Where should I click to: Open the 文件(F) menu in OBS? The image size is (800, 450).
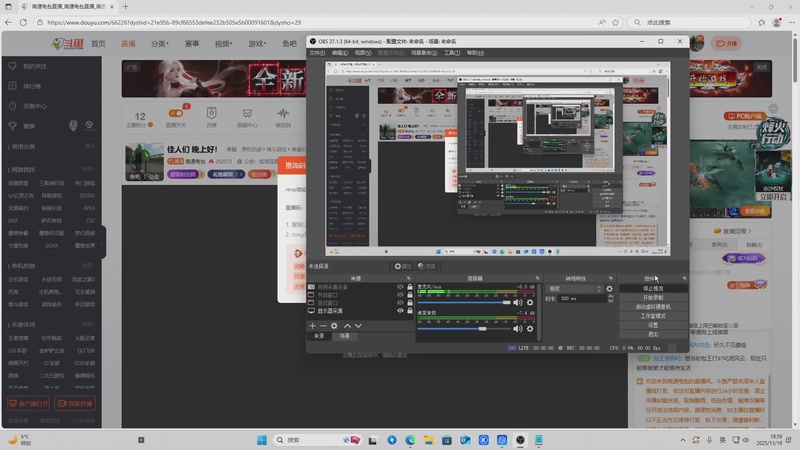pos(317,53)
